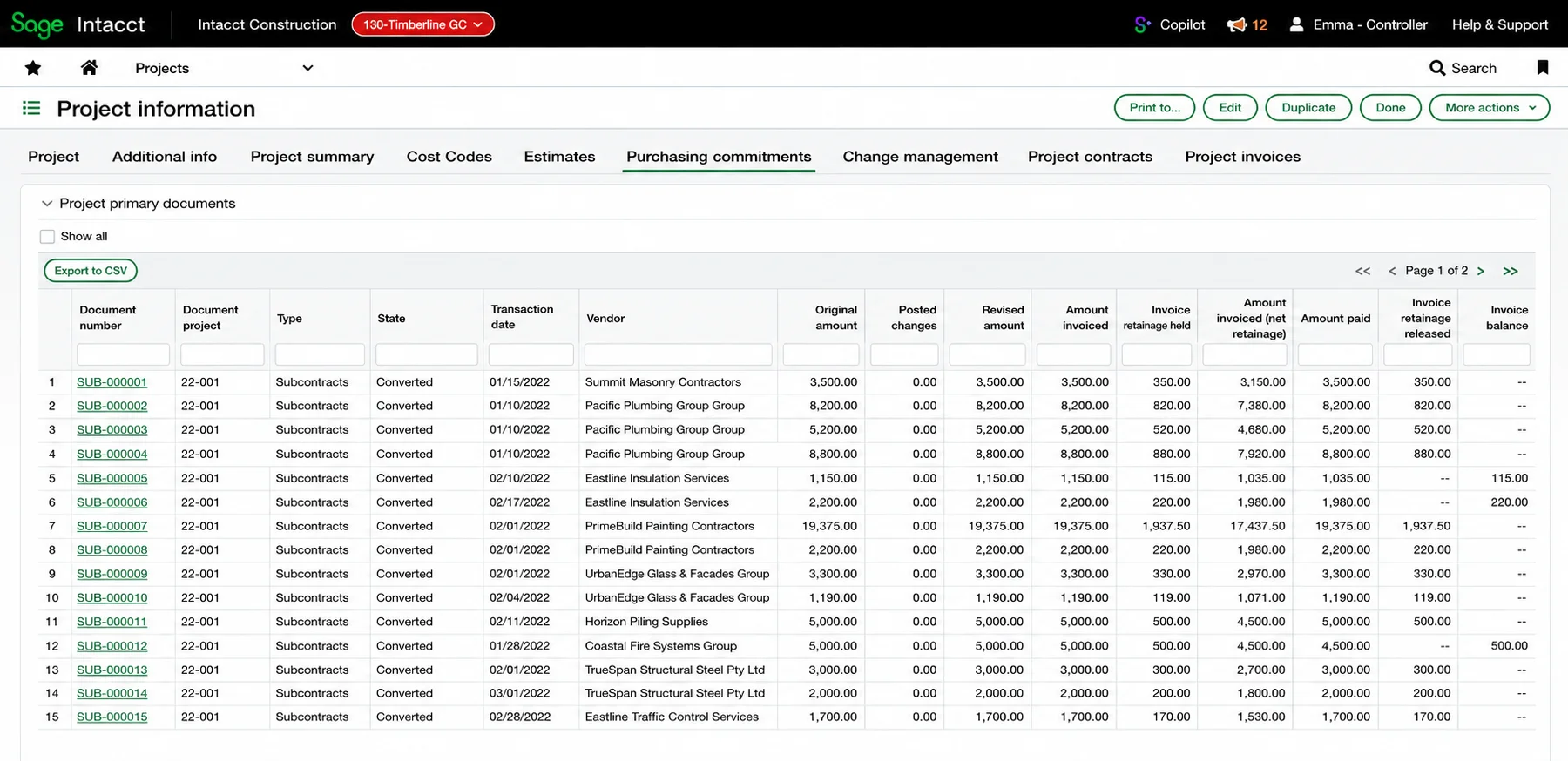Collapse the Project primary documents section
This screenshot has width=1568, height=761.
point(47,203)
